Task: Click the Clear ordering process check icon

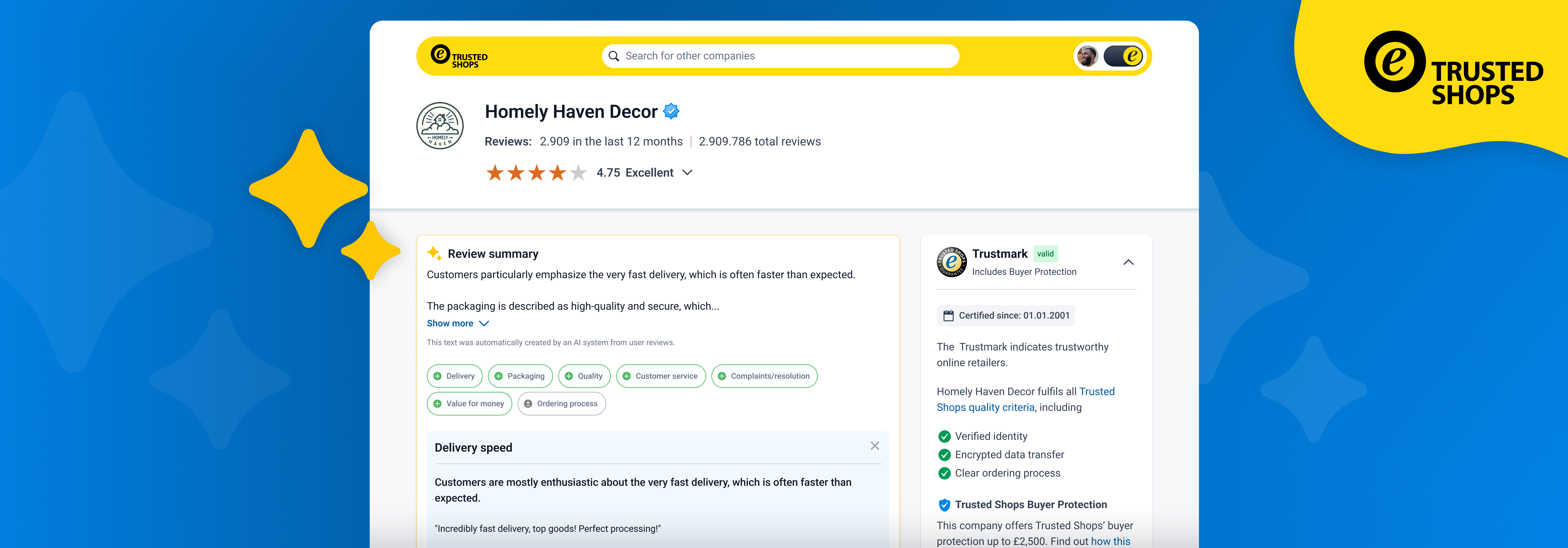Action: tap(945, 473)
